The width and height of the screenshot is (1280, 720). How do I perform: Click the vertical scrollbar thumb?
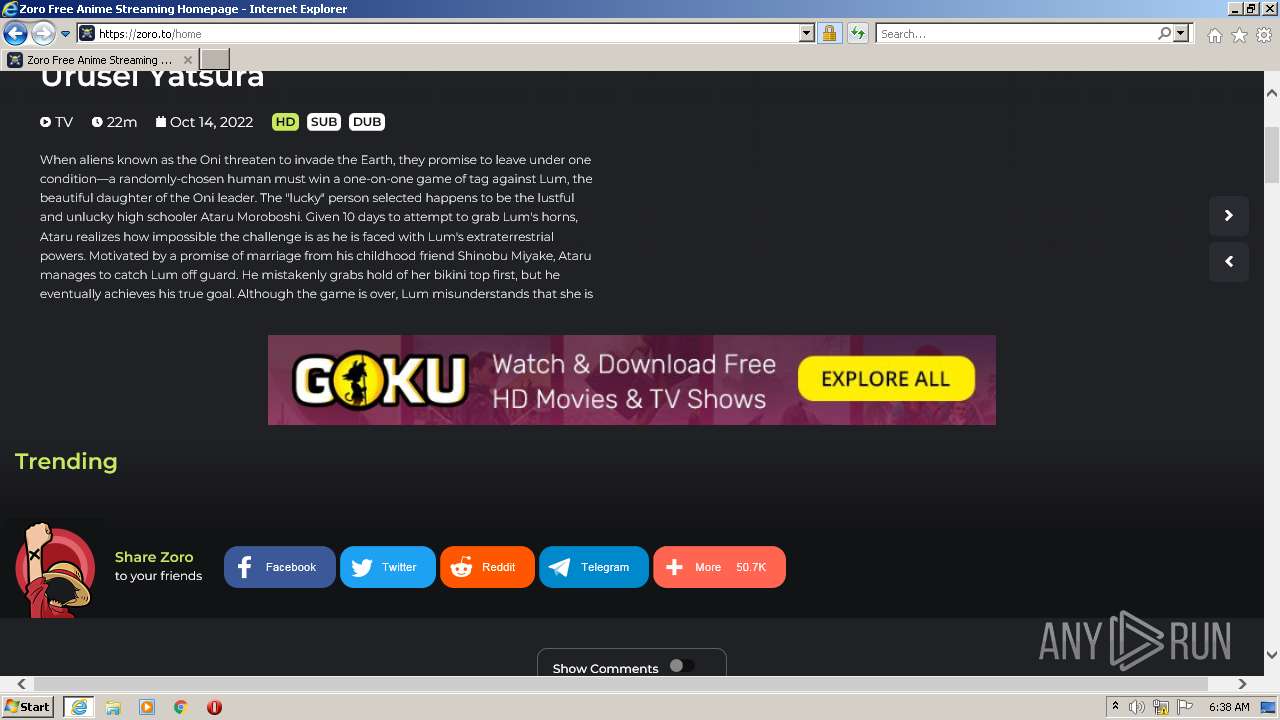tap(1272, 155)
